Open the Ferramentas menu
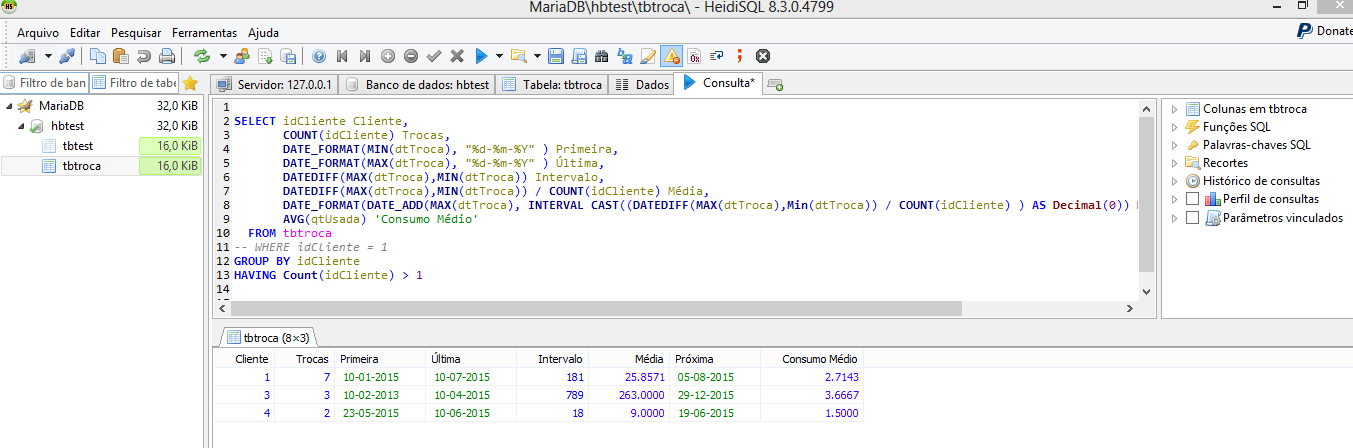This screenshot has width=1353, height=448. (x=204, y=33)
